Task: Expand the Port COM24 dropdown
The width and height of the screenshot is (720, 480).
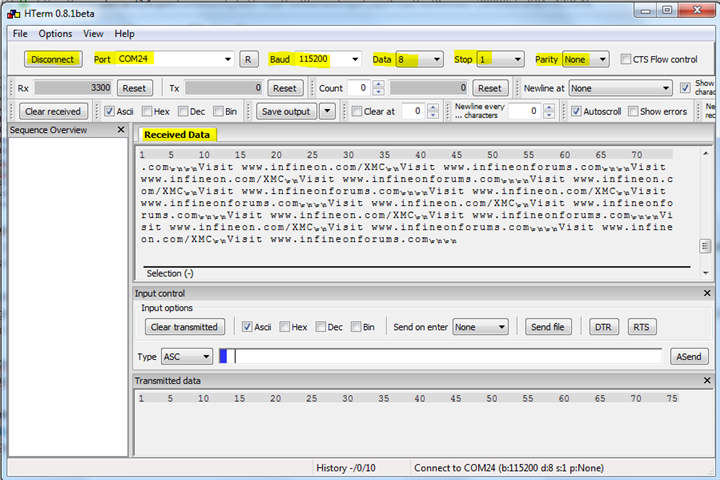Action: [x=229, y=59]
